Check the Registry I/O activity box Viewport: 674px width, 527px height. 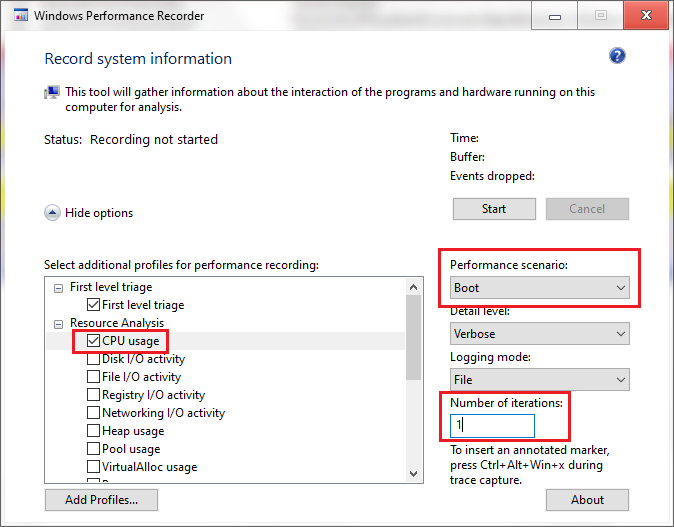click(x=93, y=394)
